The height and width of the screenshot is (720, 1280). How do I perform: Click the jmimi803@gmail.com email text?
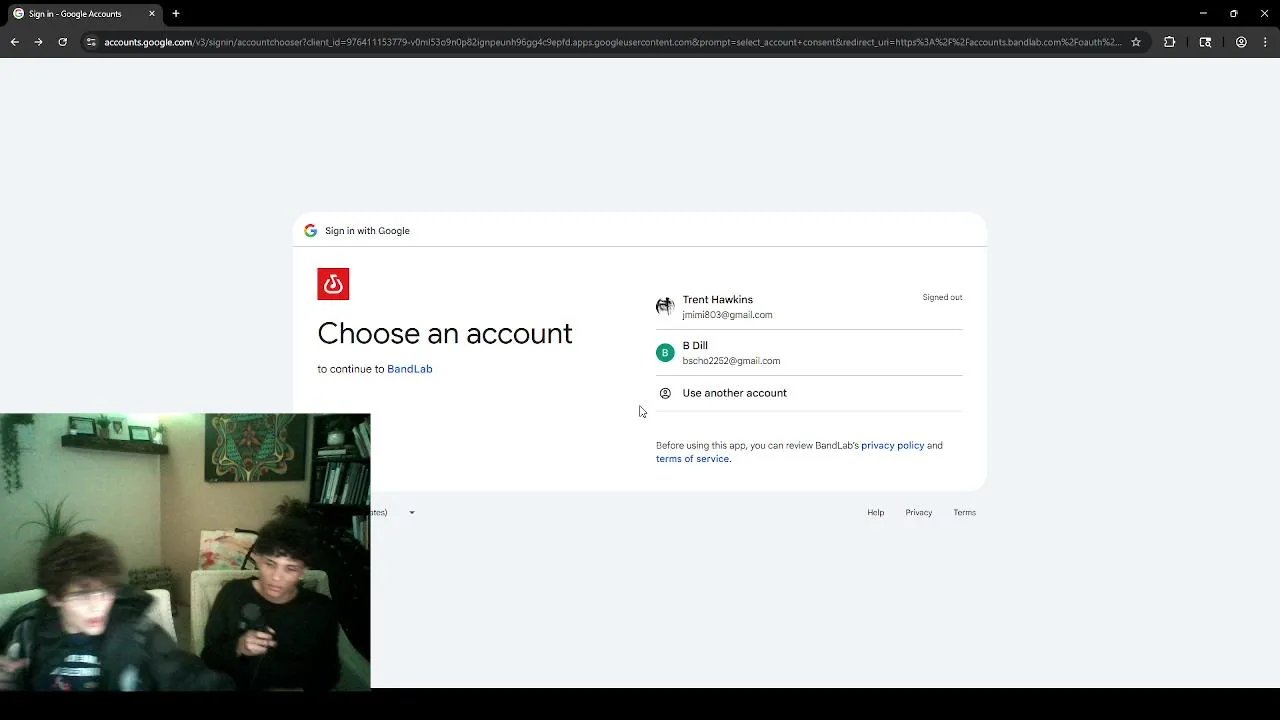(727, 315)
